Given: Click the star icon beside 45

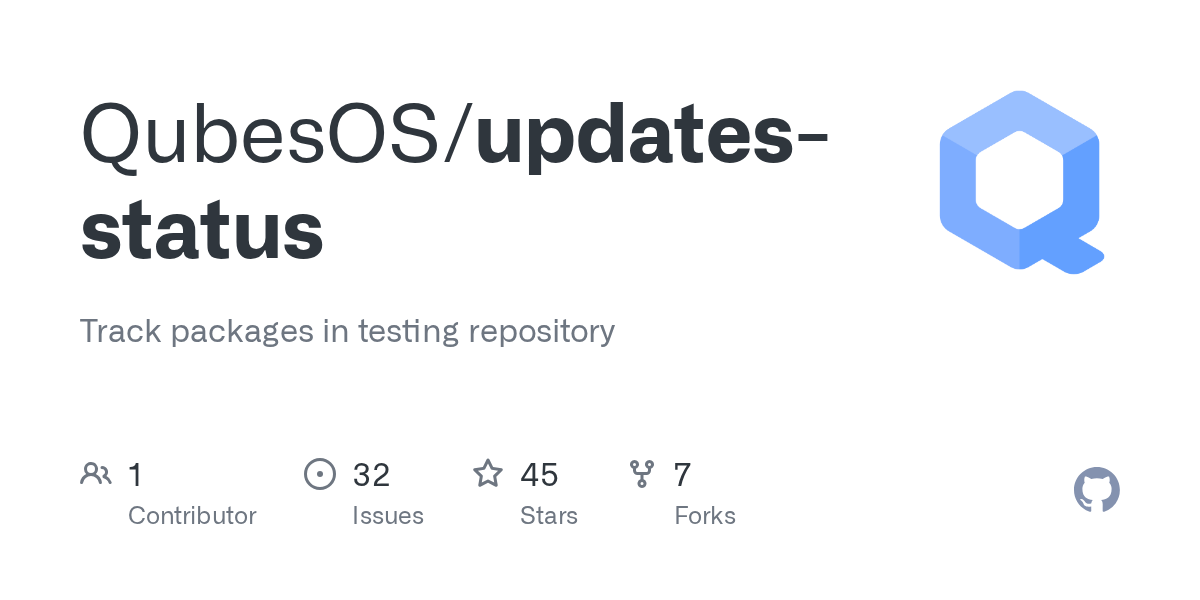Looking at the screenshot, I should (x=488, y=474).
